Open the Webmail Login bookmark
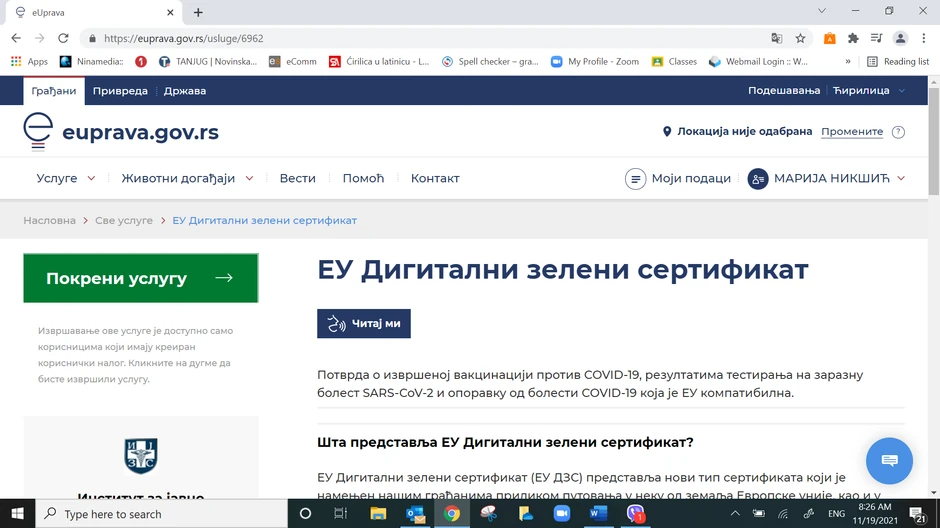This screenshot has width=940, height=528. click(x=758, y=61)
